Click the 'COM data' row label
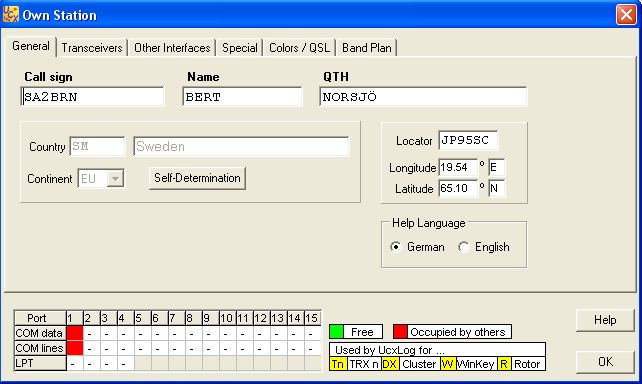 [40, 333]
